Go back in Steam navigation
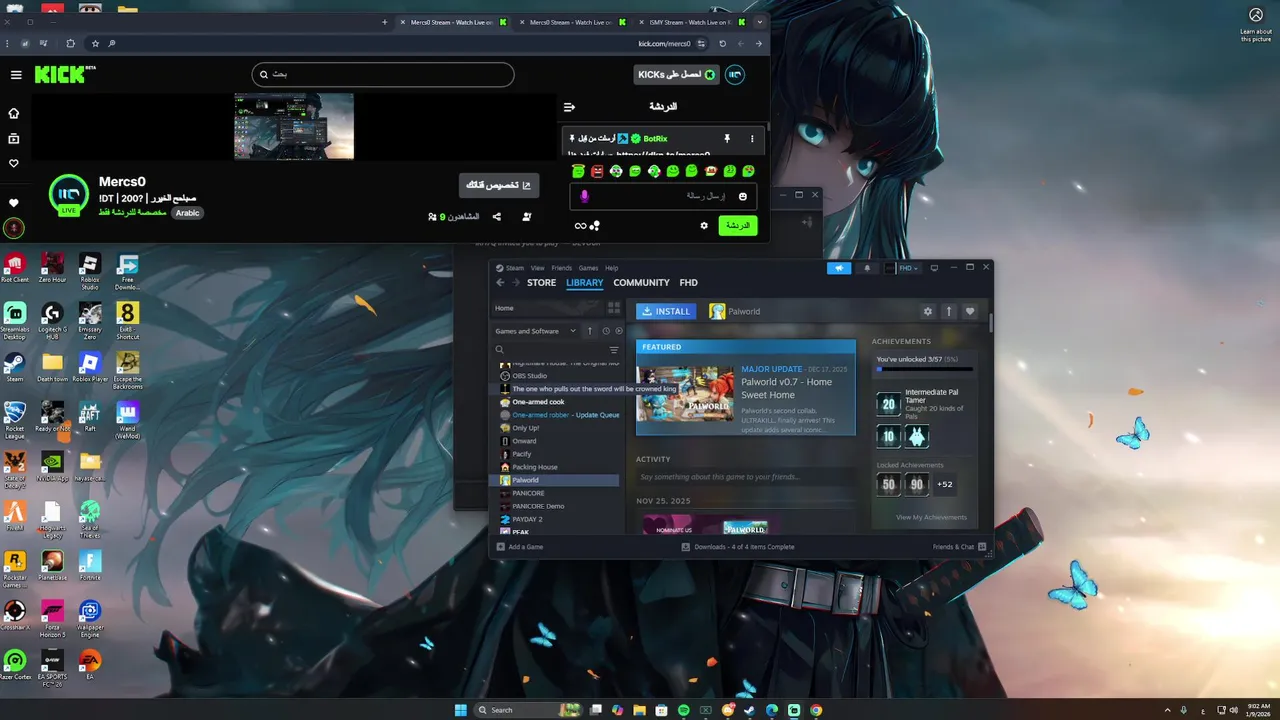 pos(501,283)
